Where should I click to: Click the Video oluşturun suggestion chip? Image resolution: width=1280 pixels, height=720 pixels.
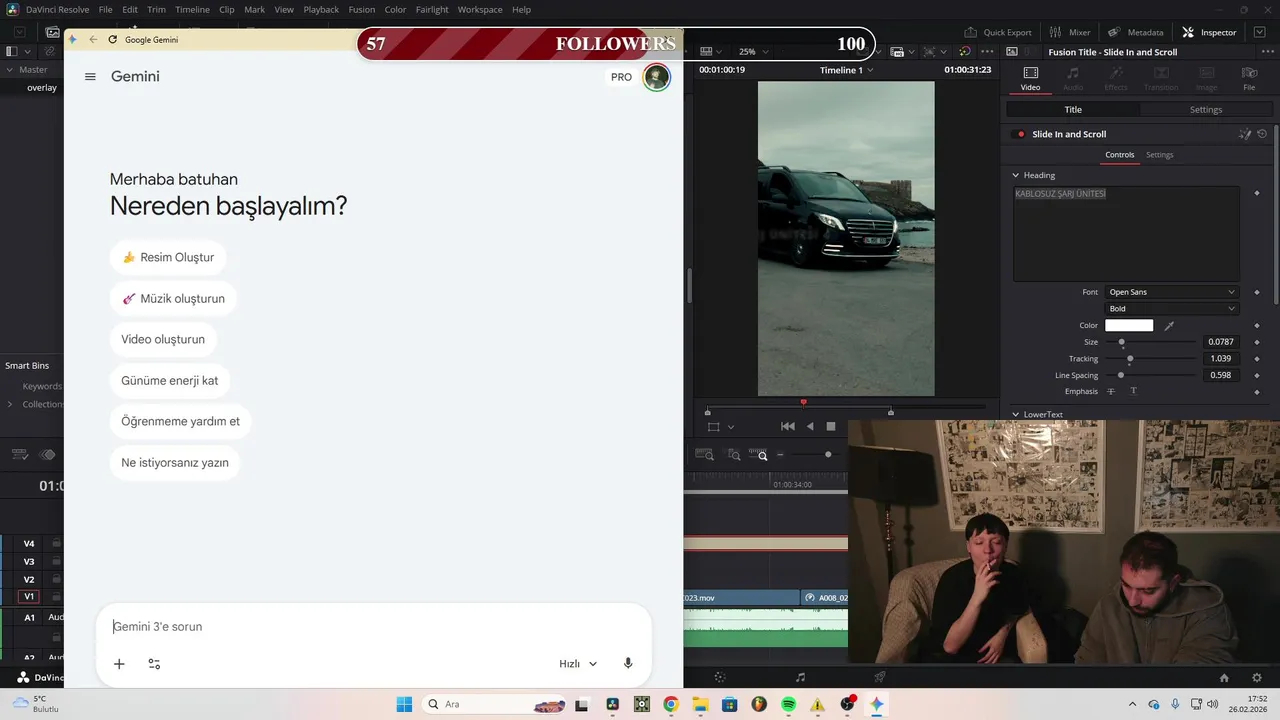click(x=163, y=339)
